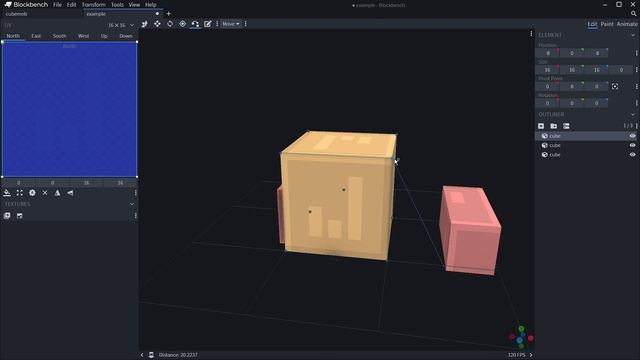640x360 pixels.
Task: Click the X clear icon in UV toolbar
Action: tap(45, 193)
